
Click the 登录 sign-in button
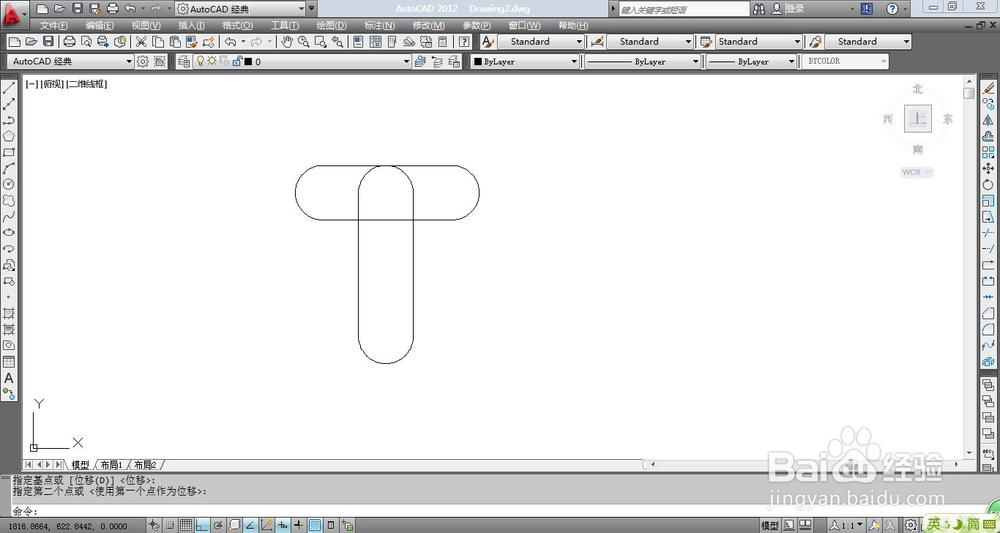click(x=788, y=9)
